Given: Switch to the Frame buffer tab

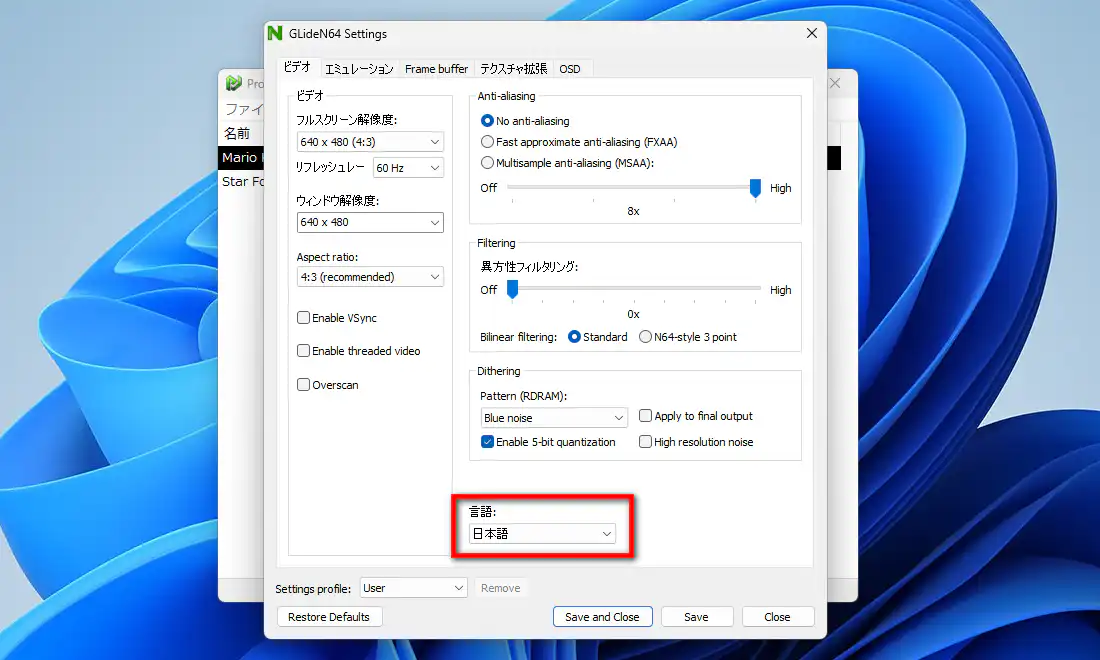Looking at the screenshot, I should point(436,69).
